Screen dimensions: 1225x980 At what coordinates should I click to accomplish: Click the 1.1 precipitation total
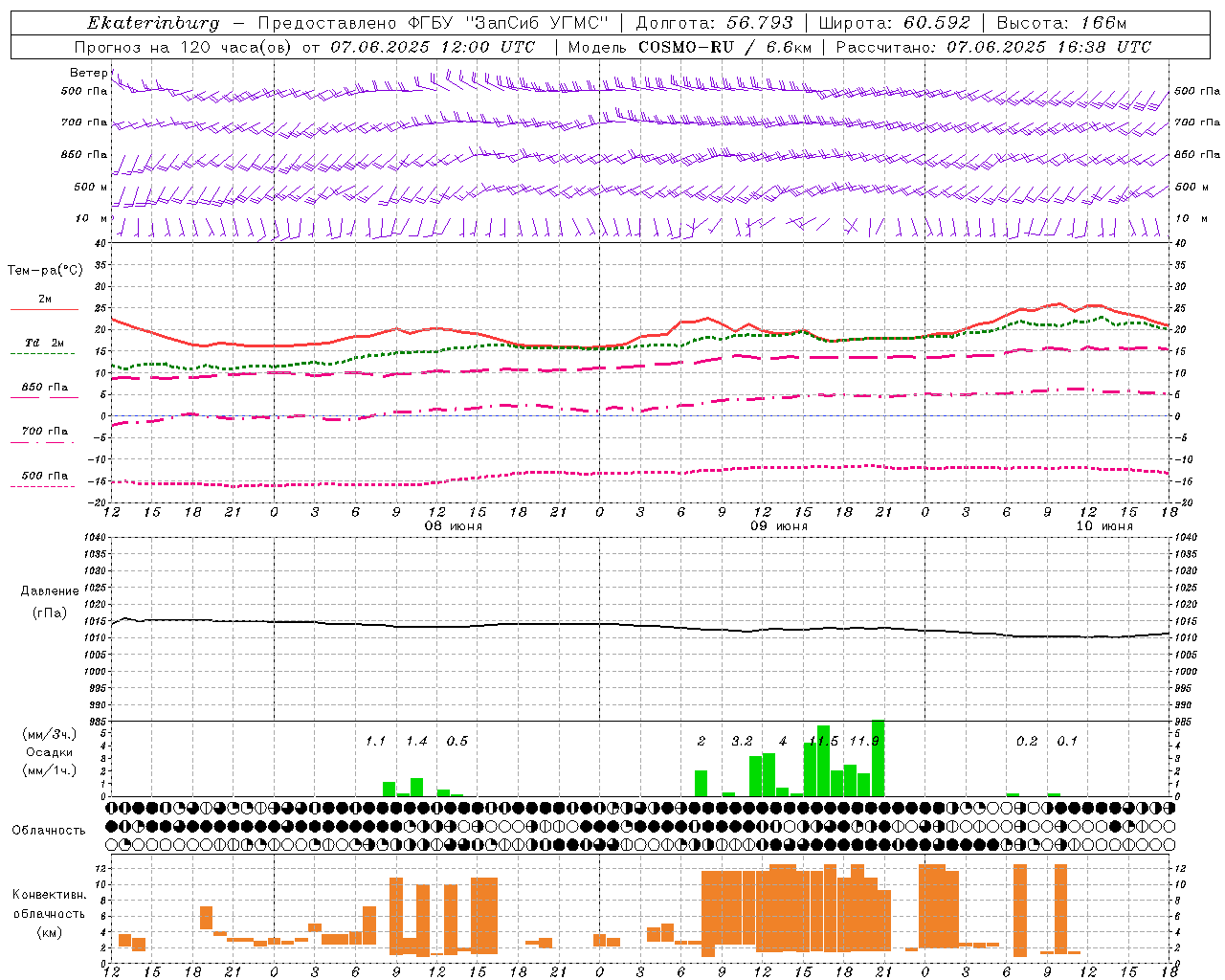pos(375,742)
